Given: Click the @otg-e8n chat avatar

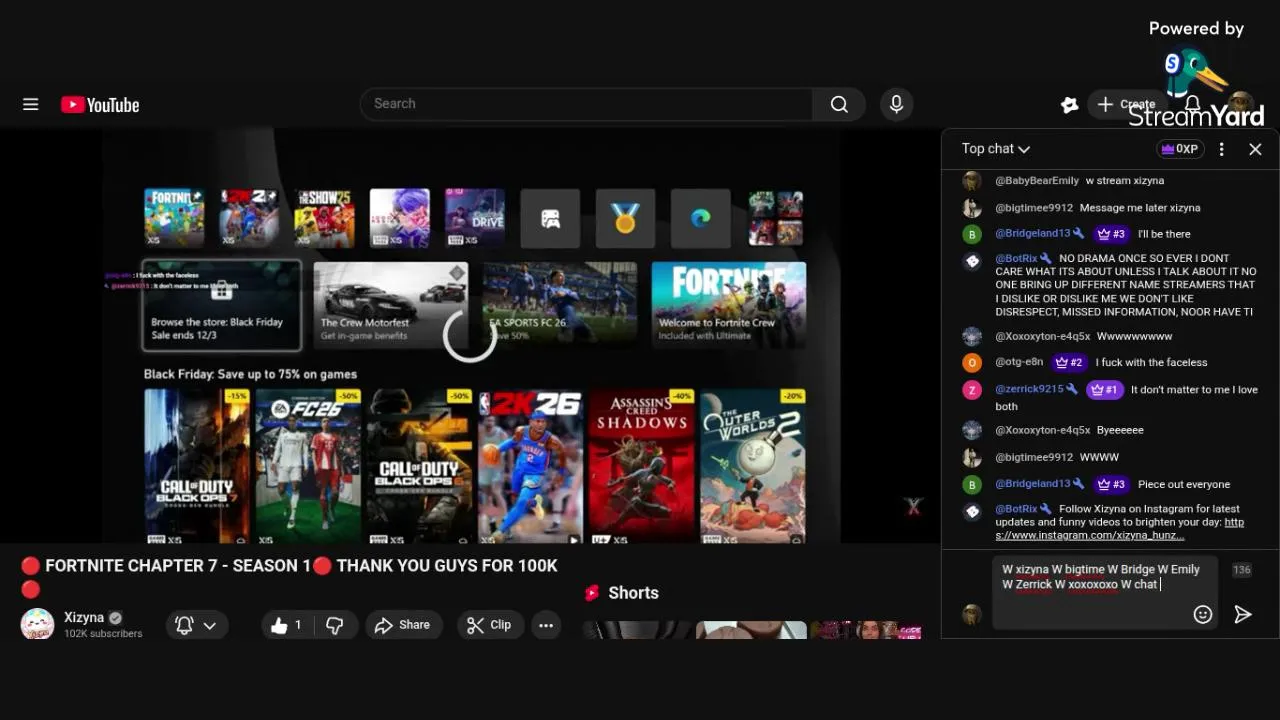Looking at the screenshot, I should coord(972,363).
